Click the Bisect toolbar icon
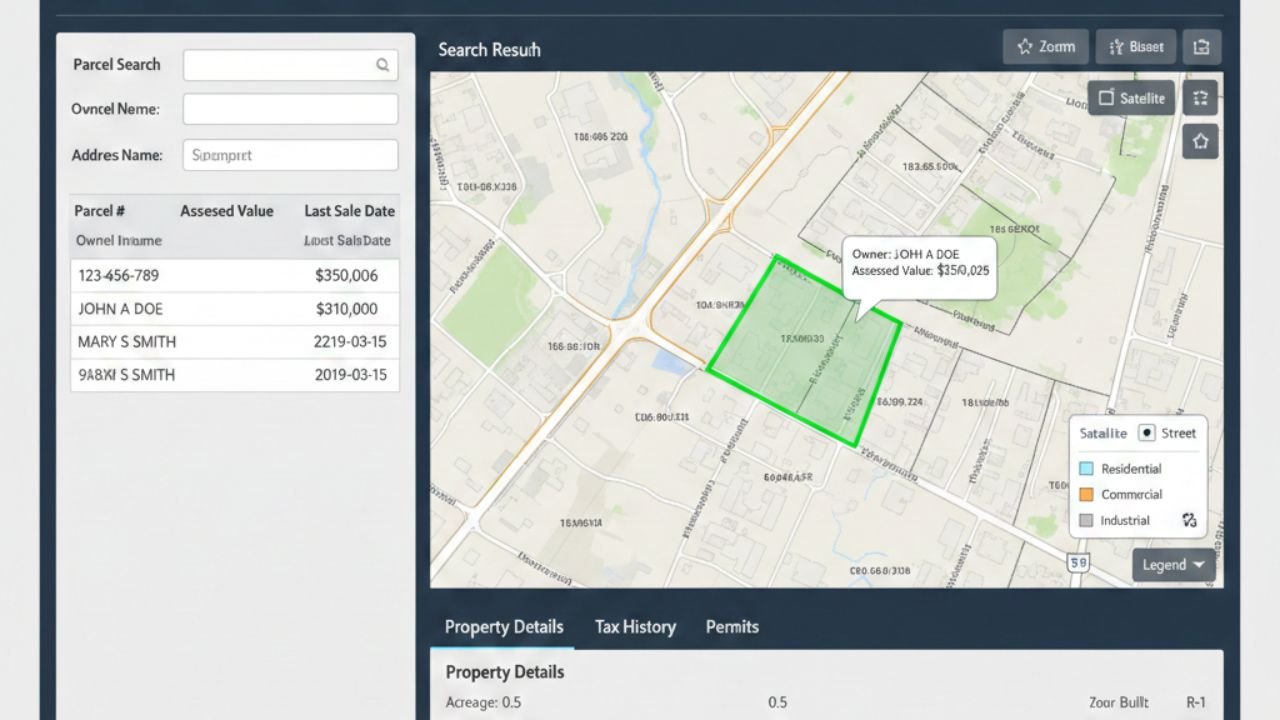1280x720 pixels. click(x=1120, y=46)
